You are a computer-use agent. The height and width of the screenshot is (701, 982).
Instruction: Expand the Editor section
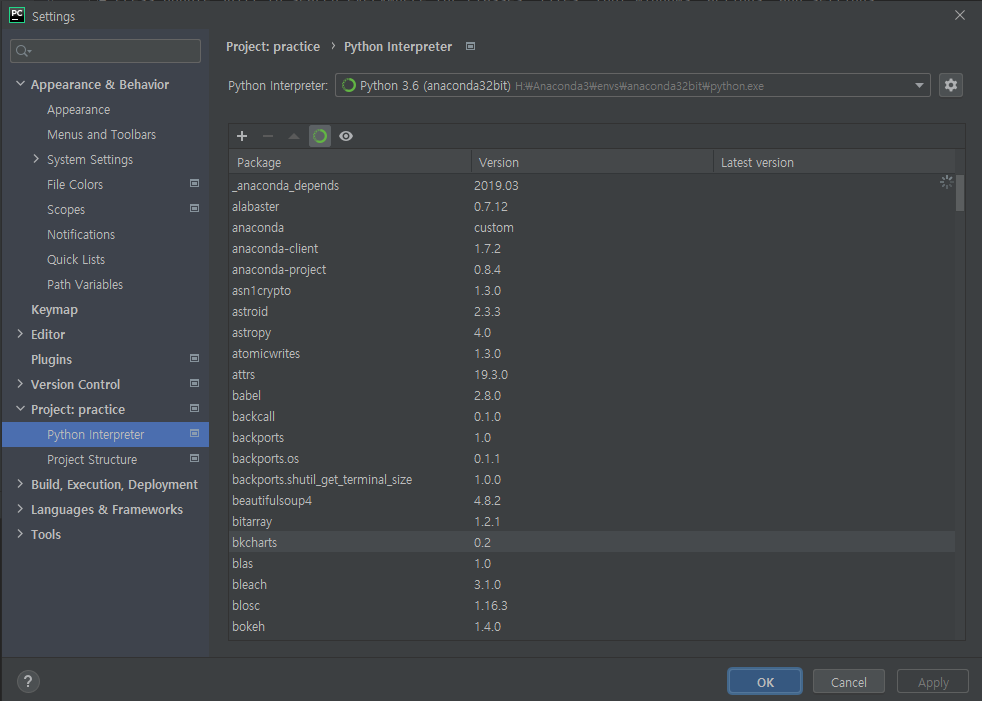(20, 334)
